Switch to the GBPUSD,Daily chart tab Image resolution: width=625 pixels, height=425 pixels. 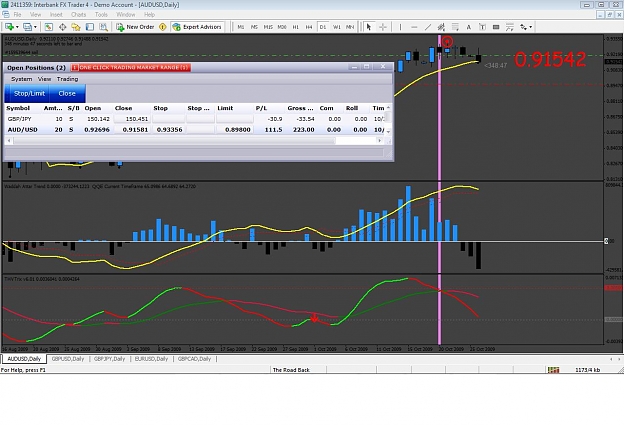point(68,359)
